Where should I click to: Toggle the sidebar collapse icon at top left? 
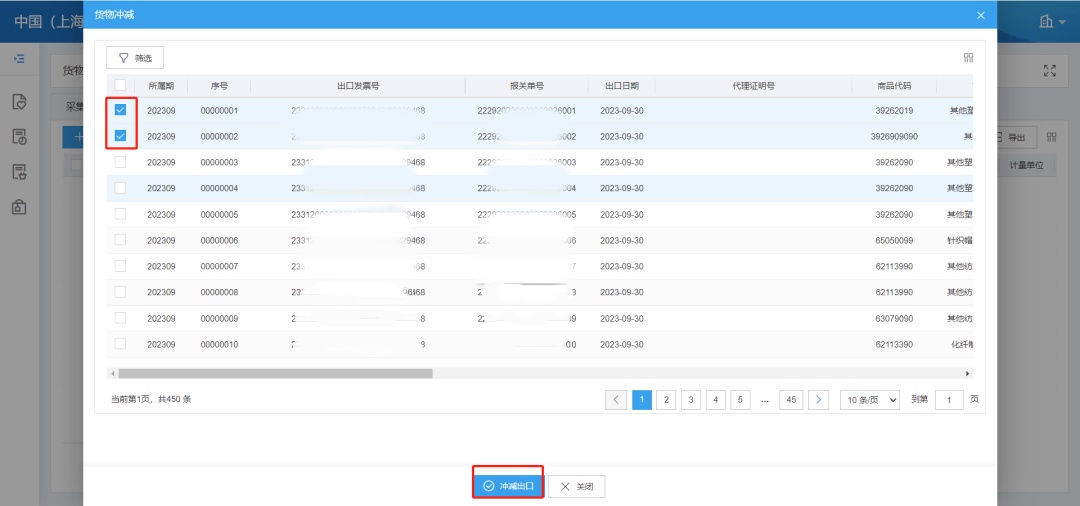coord(19,59)
